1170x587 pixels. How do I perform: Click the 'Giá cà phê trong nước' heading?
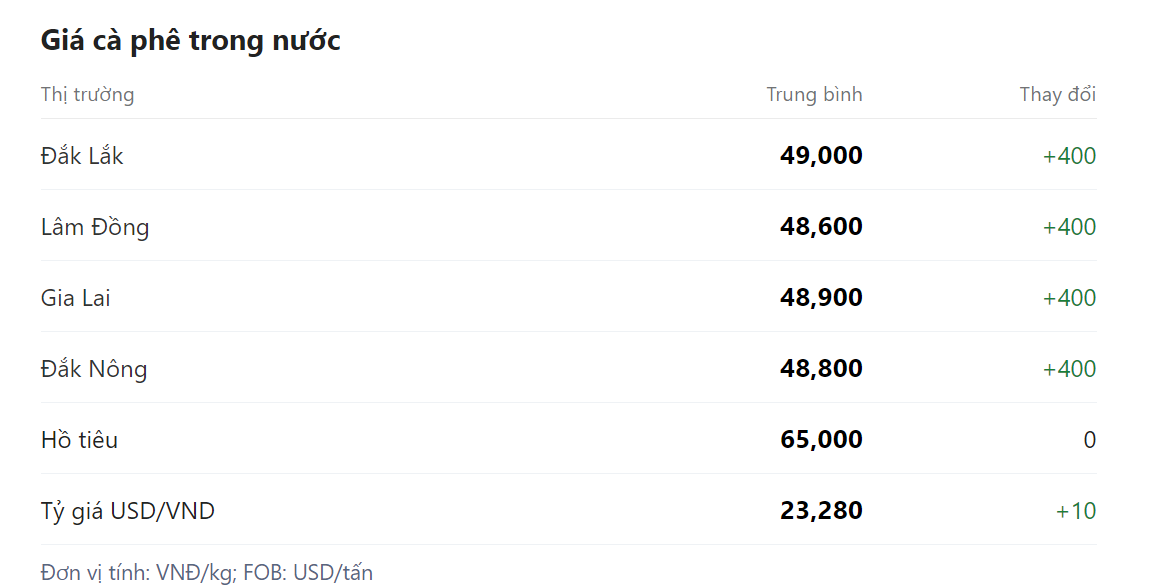tap(190, 40)
